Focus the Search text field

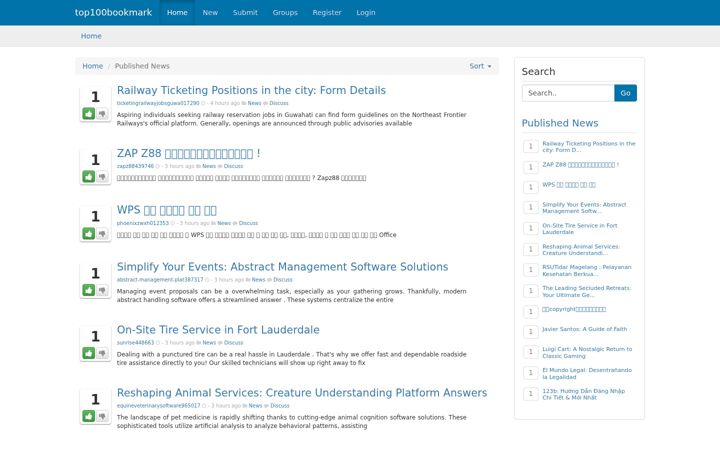[568, 93]
